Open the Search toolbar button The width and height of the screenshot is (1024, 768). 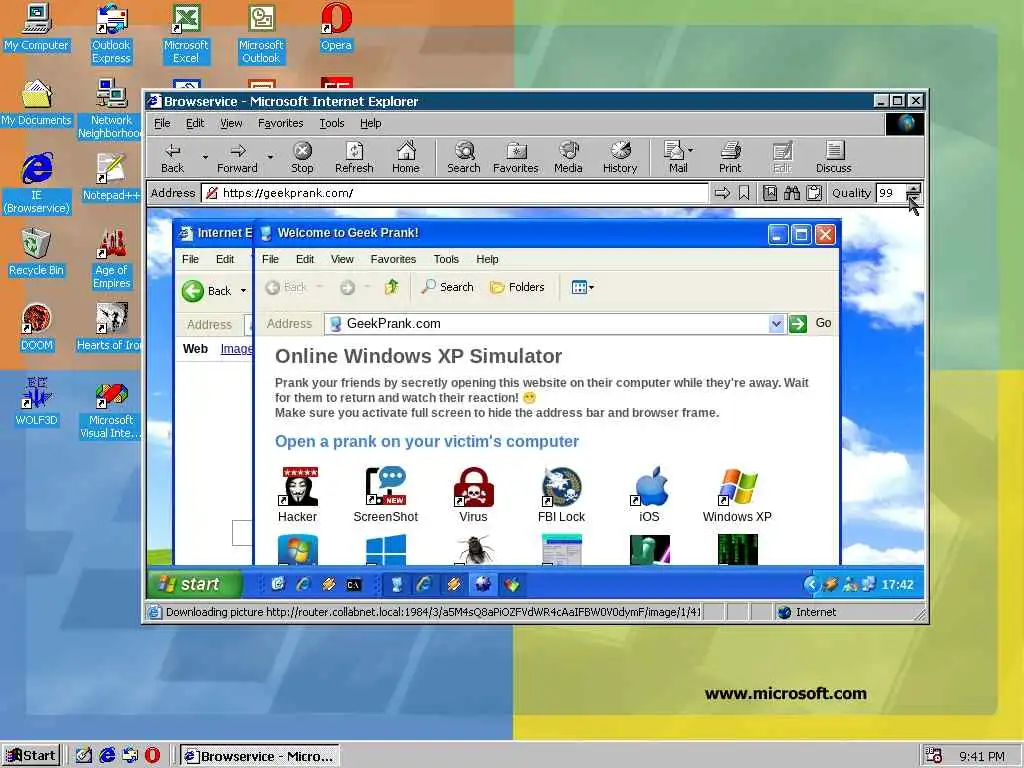pos(464,158)
